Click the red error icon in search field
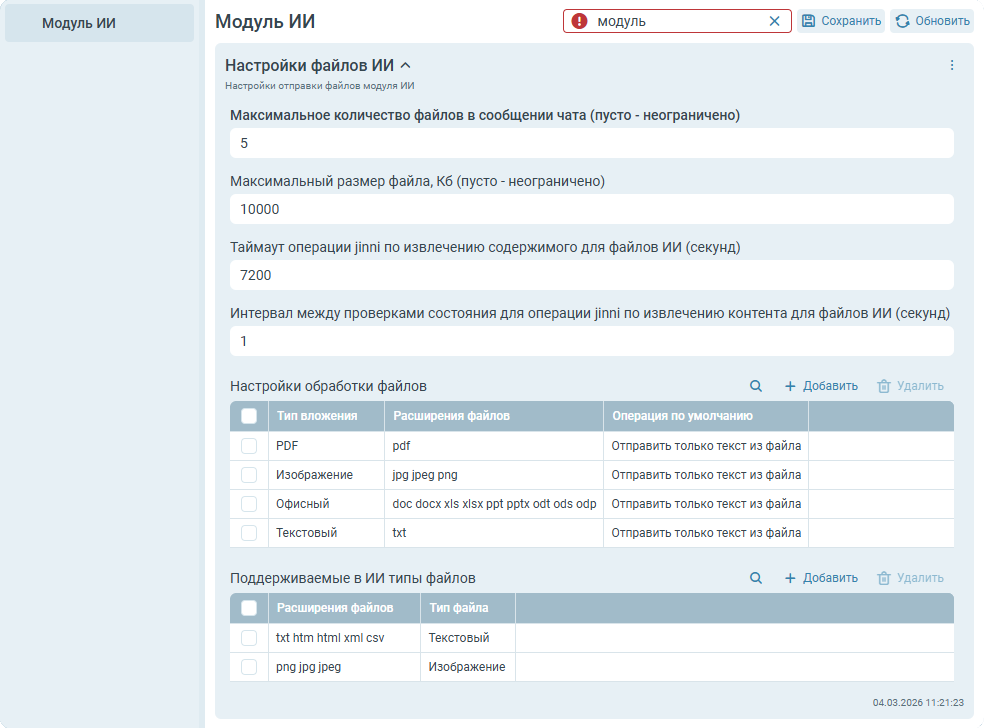The height and width of the screenshot is (728, 984). pyautogui.click(x=579, y=21)
